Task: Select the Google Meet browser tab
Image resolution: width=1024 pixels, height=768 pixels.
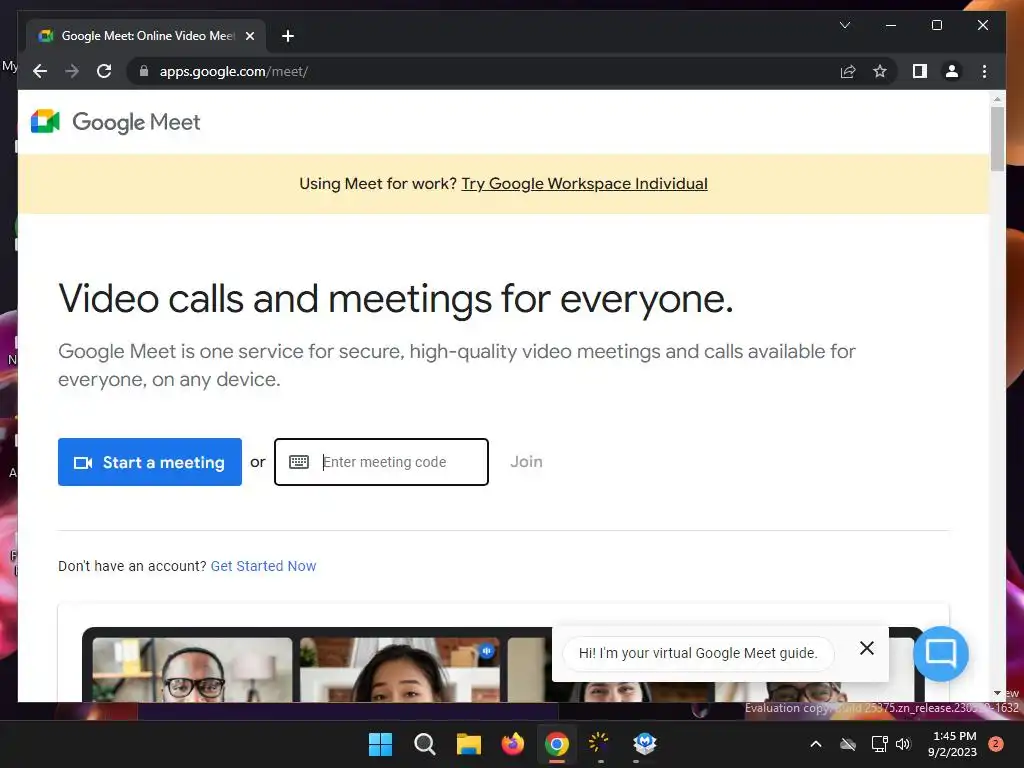Action: (146, 36)
